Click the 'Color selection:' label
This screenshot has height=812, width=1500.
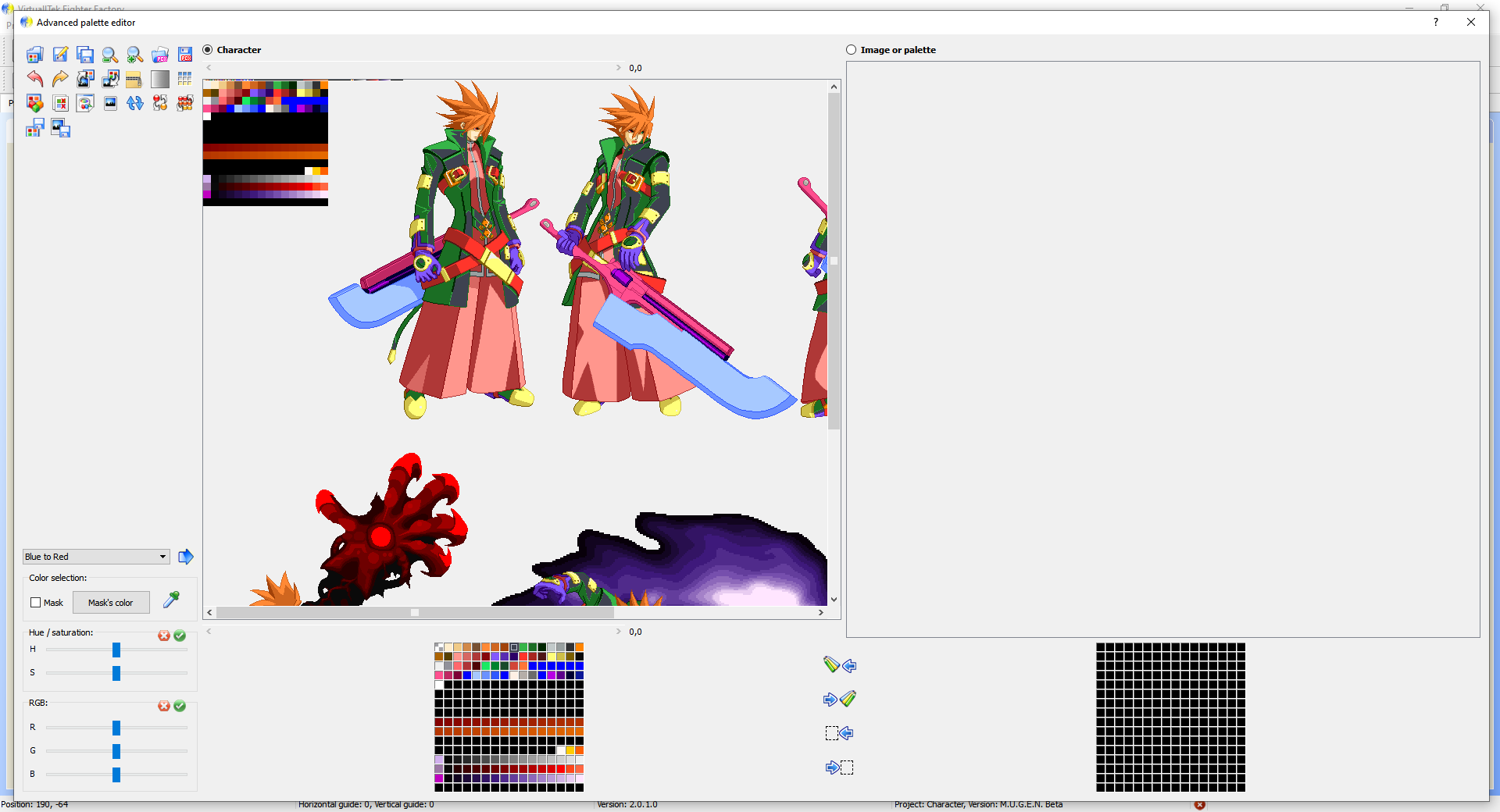coord(58,579)
